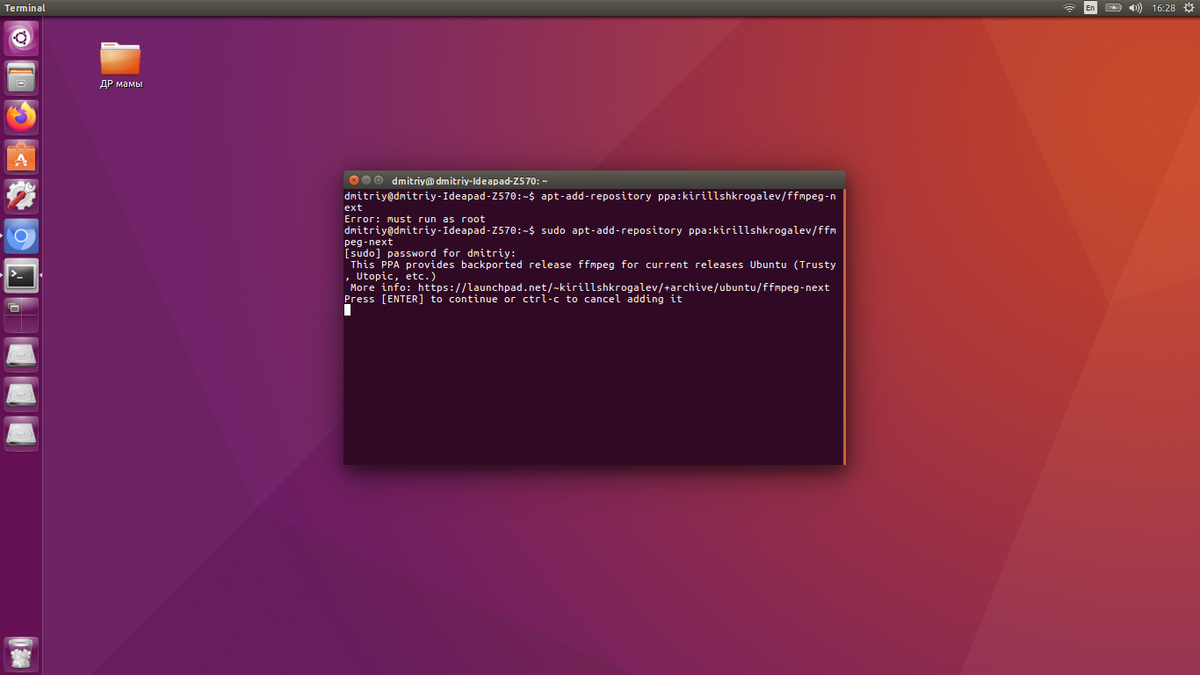This screenshot has height=675, width=1200.
Task: Launch Terminal from the launcher
Action: tap(20, 274)
